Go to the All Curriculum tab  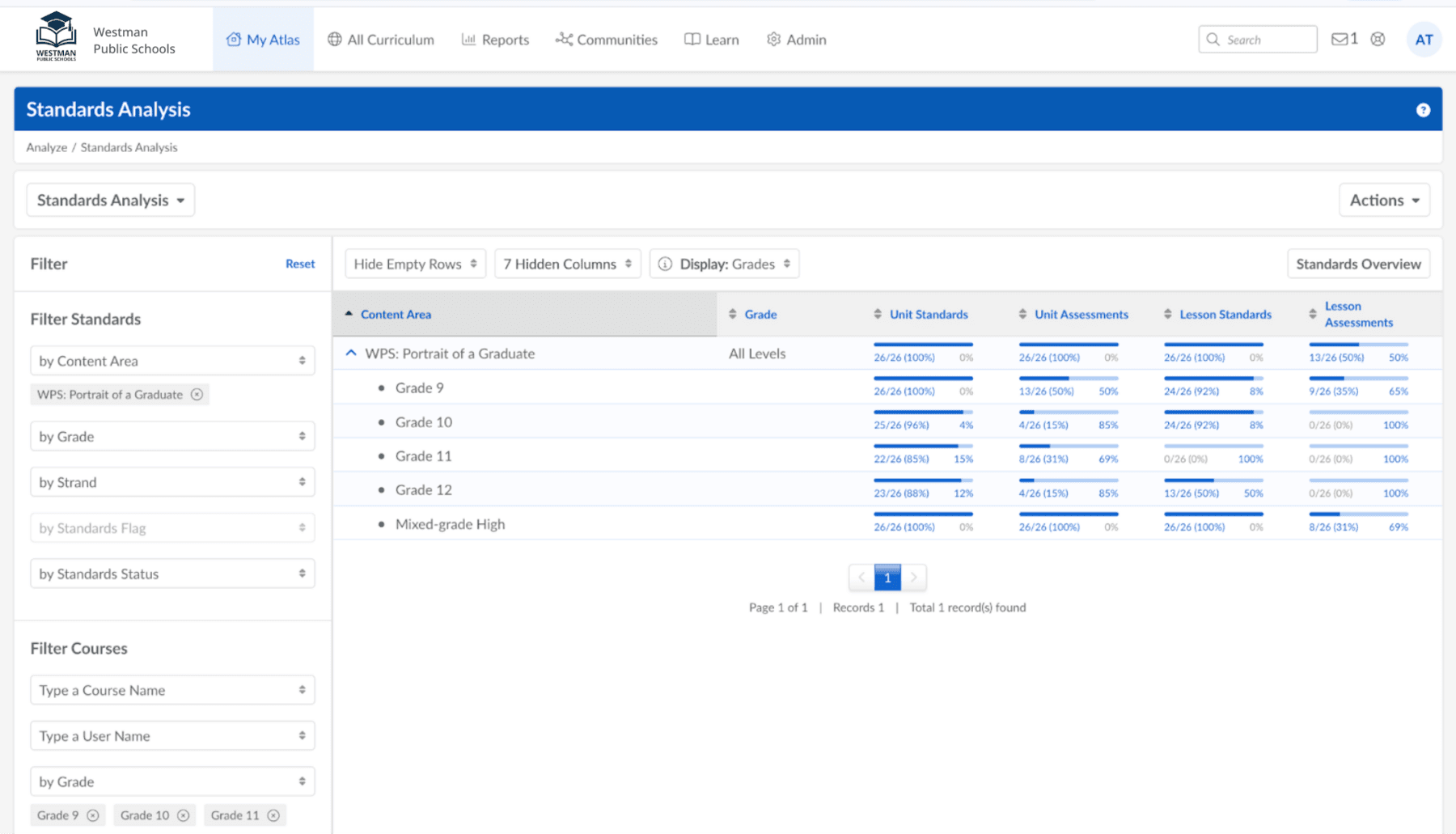[x=381, y=40]
